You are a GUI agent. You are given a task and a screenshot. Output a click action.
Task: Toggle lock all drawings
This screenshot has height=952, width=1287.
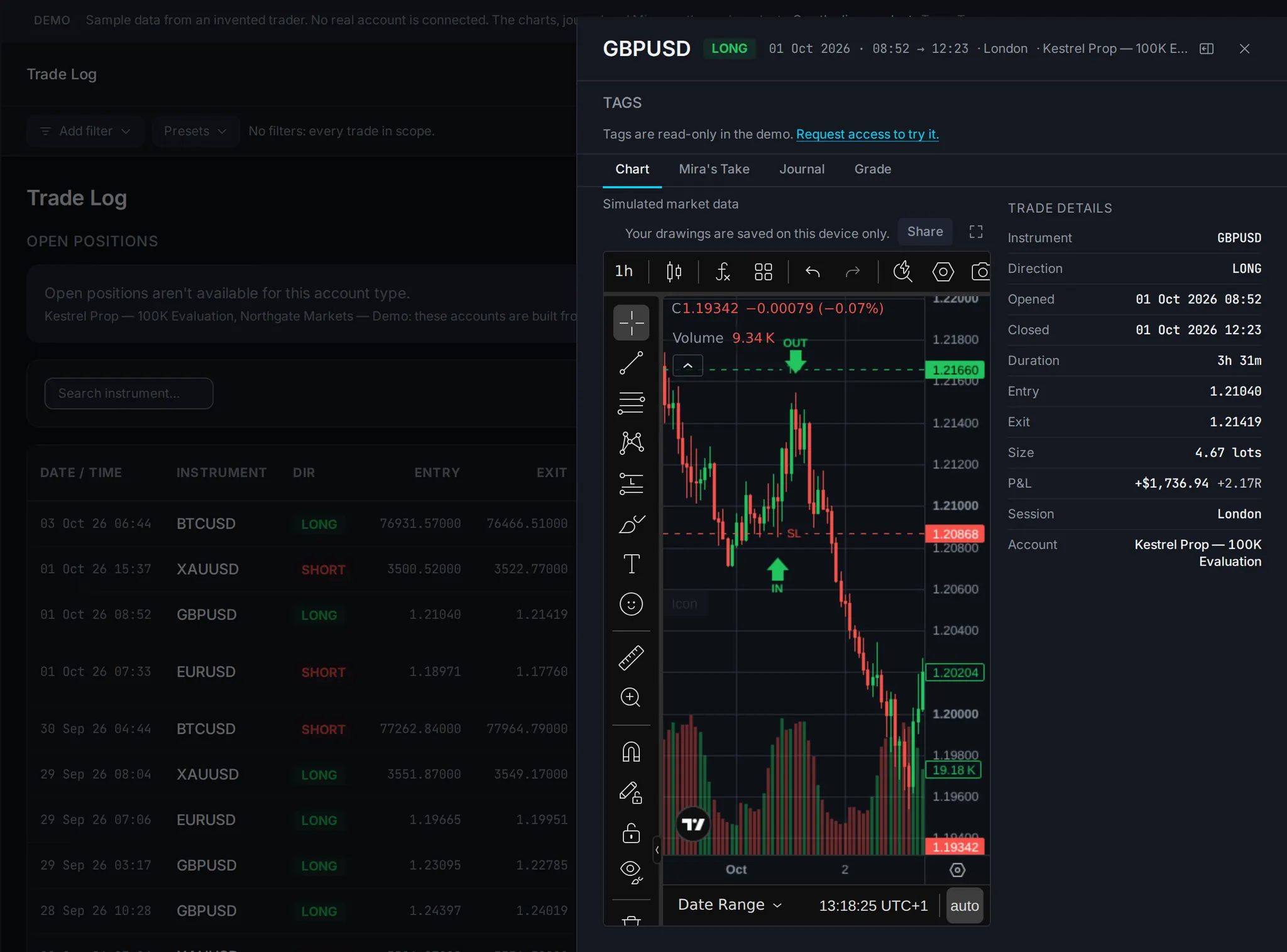click(x=631, y=833)
